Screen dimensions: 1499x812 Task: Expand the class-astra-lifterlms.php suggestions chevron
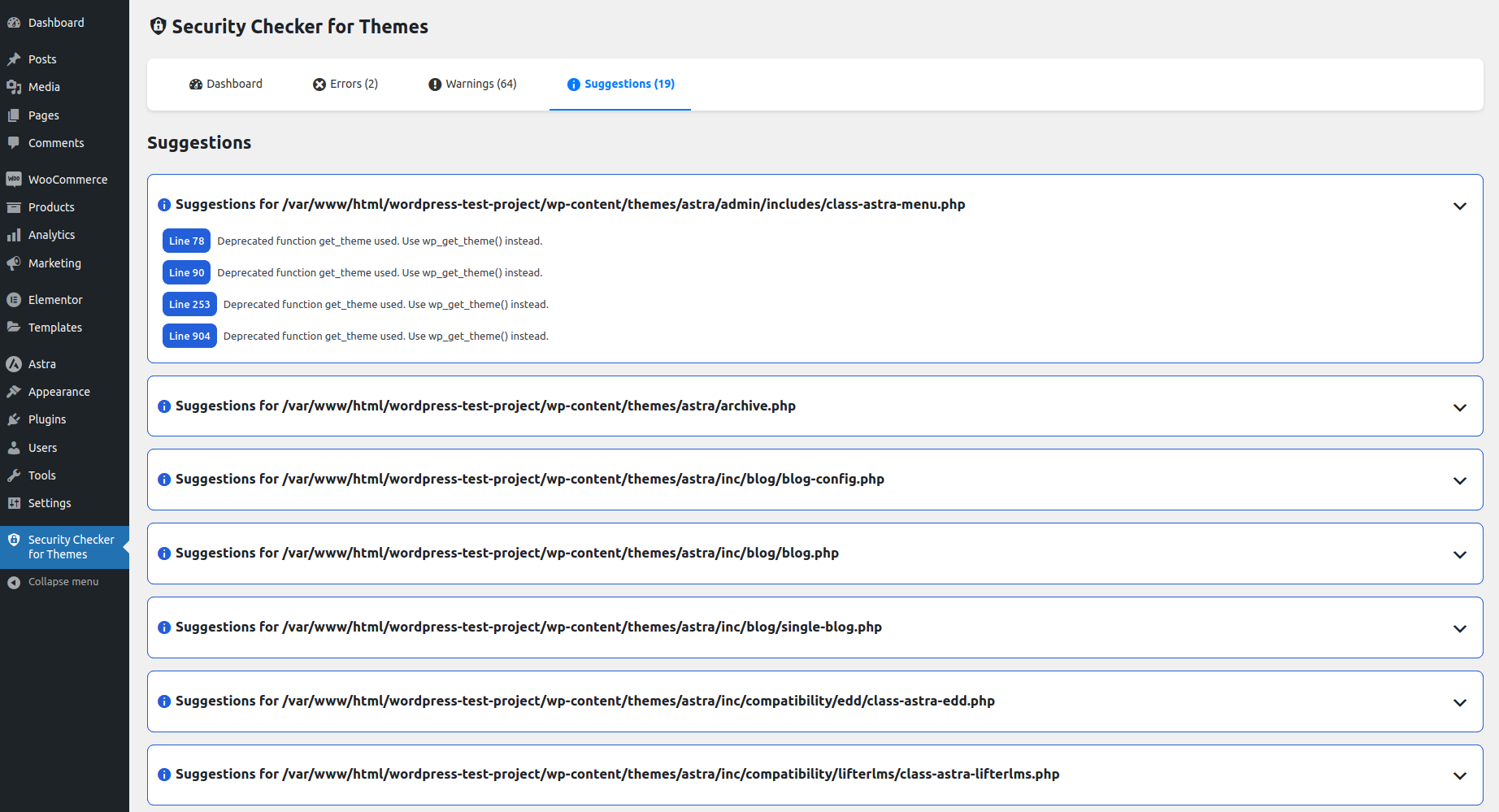coord(1460,775)
